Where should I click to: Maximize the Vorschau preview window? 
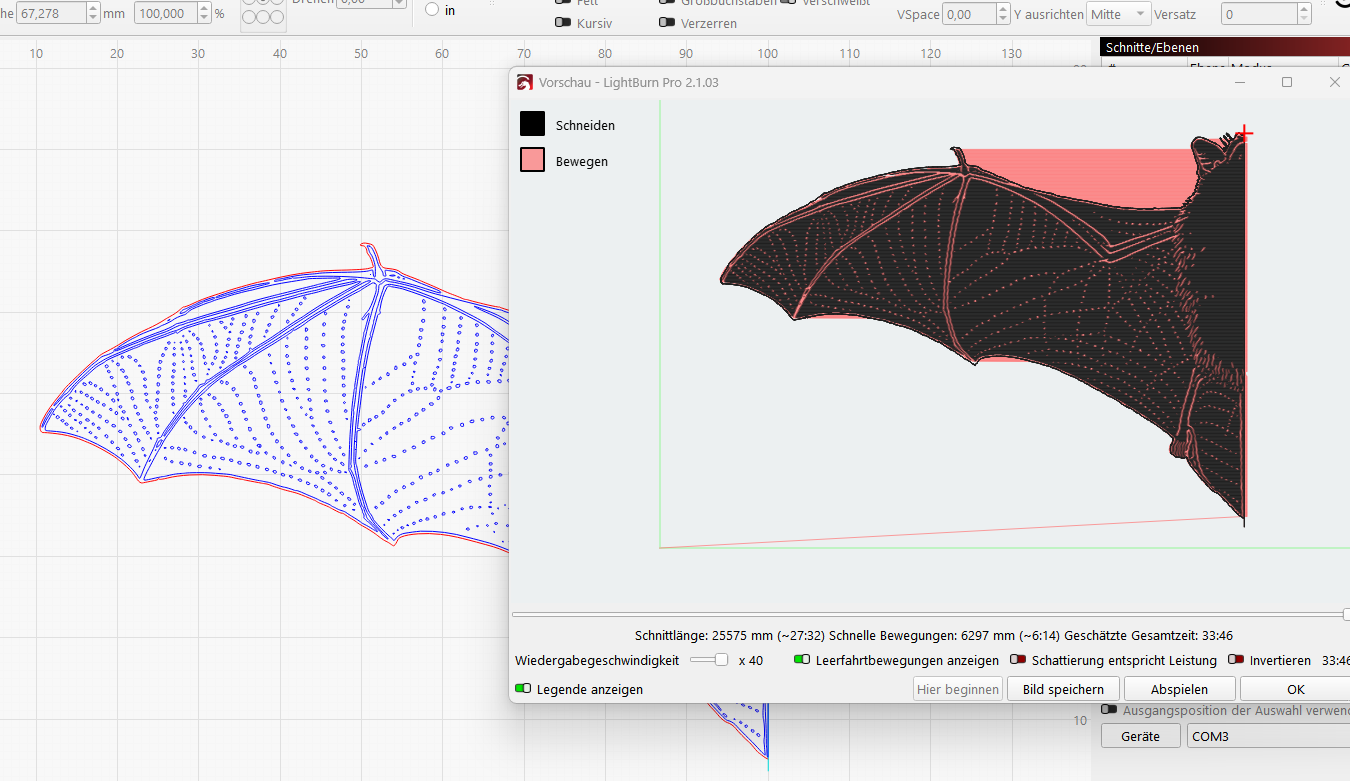[x=1287, y=82]
